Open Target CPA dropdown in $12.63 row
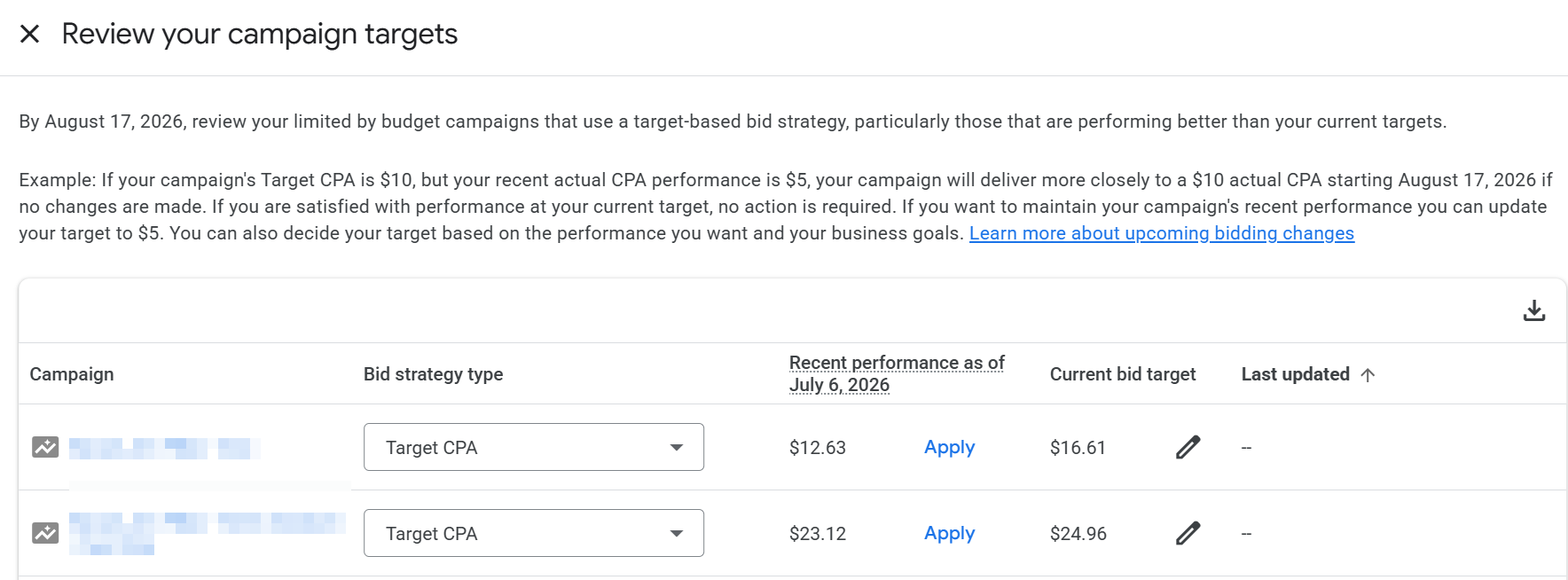This screenshot has width=1568, height=580. click(534, 447)
